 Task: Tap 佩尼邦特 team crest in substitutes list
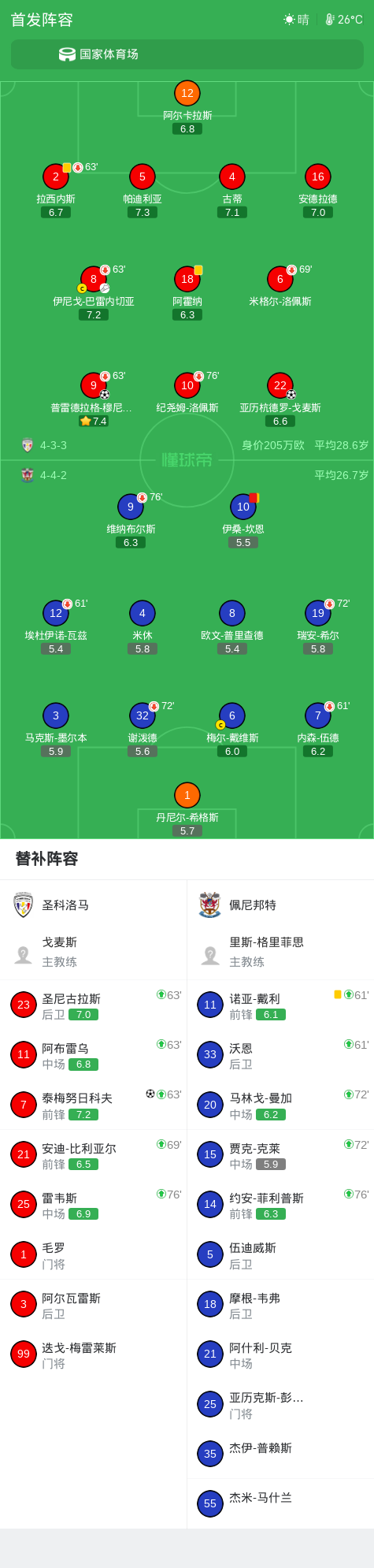pos(209,905)
